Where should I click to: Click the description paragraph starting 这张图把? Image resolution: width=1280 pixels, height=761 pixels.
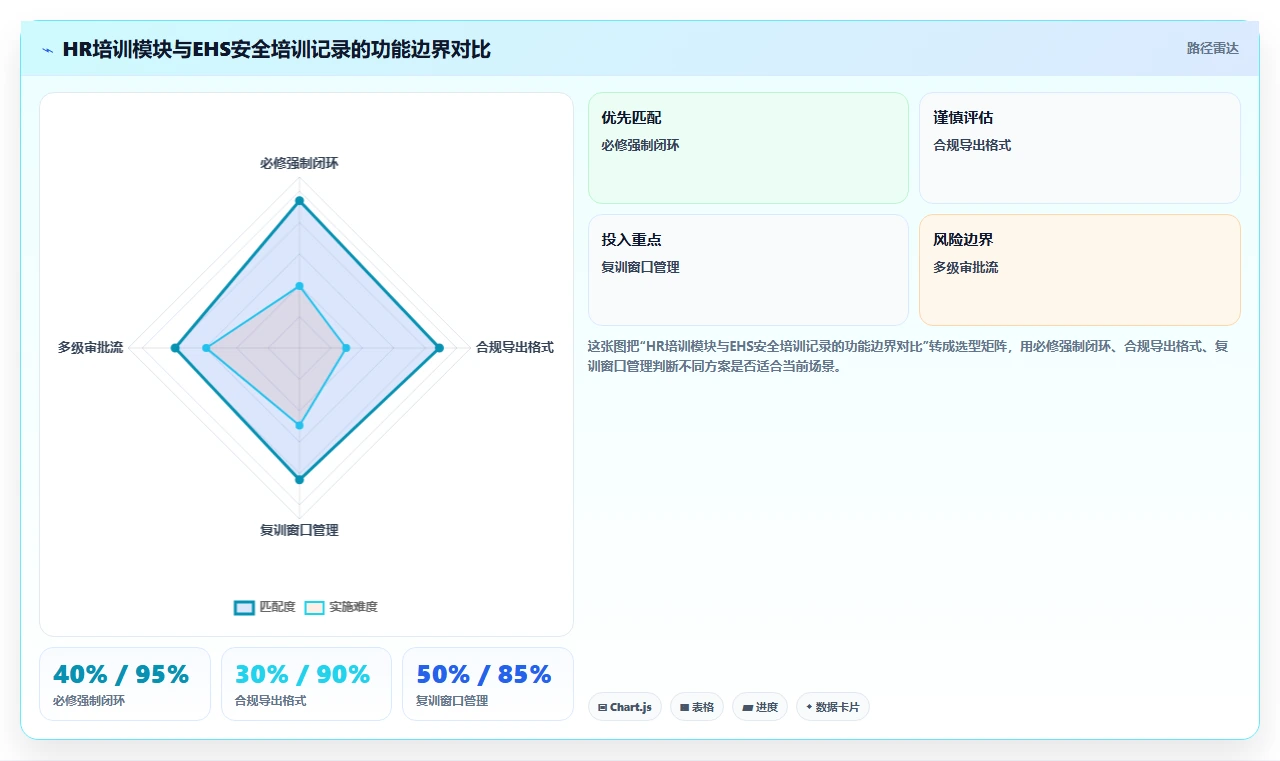pyautogui.click(x=908, y=356)
